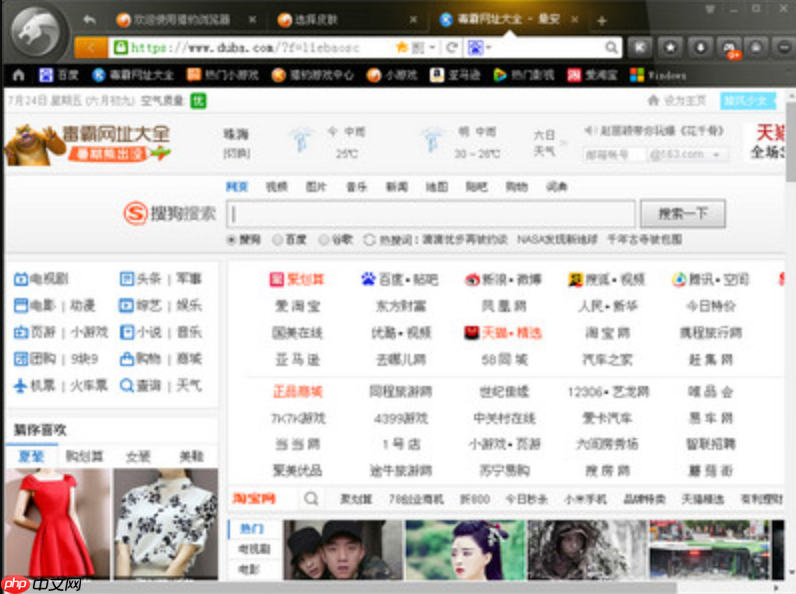Open the home icon in bookmarks bar
796x594 pixels.
coord(17,75)
